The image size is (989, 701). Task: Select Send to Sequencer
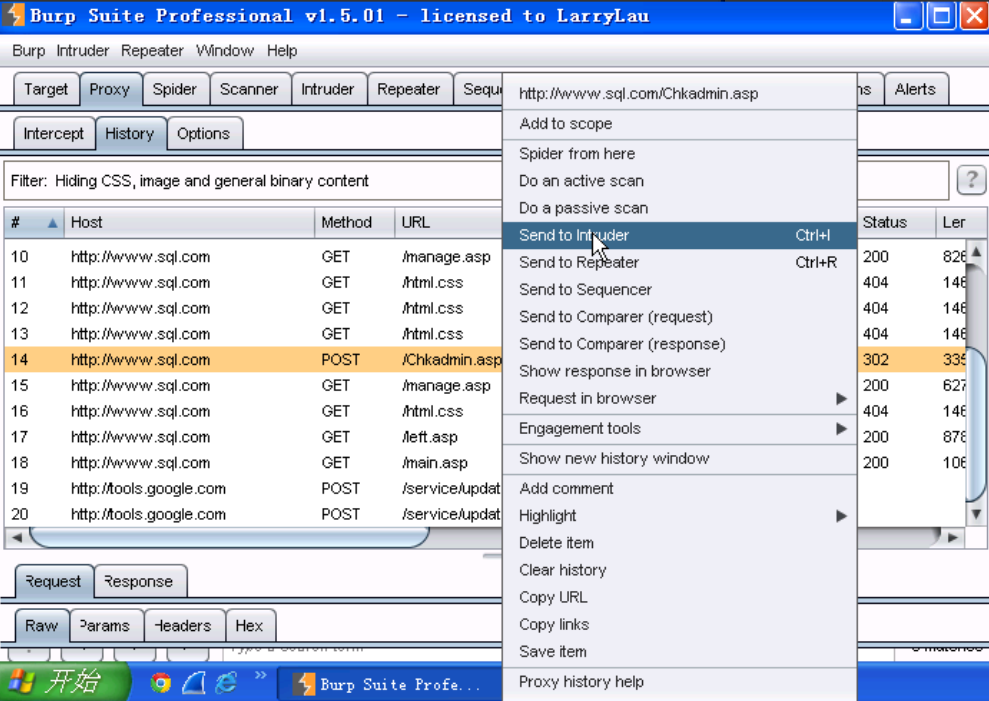[679, 290]
